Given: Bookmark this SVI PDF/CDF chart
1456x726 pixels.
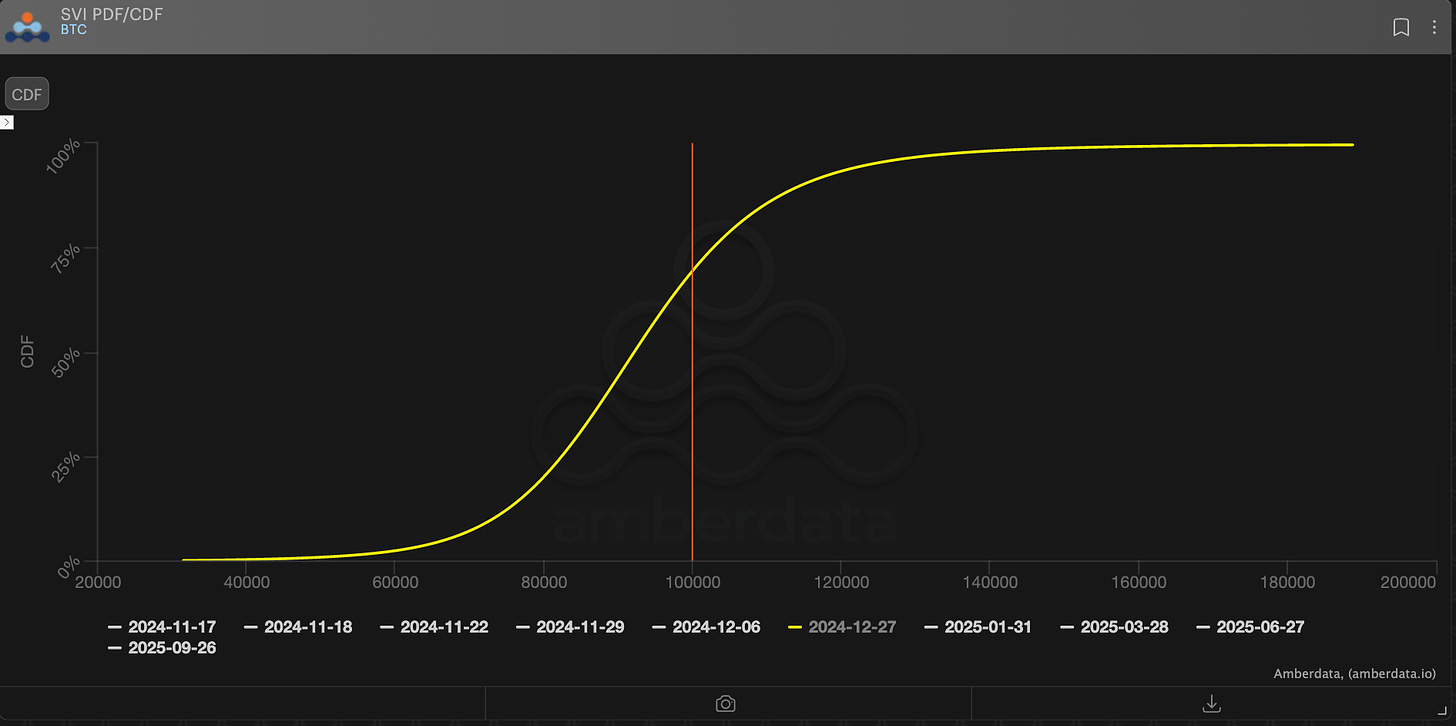Looking at the screenshot, I should point(1401,27).
